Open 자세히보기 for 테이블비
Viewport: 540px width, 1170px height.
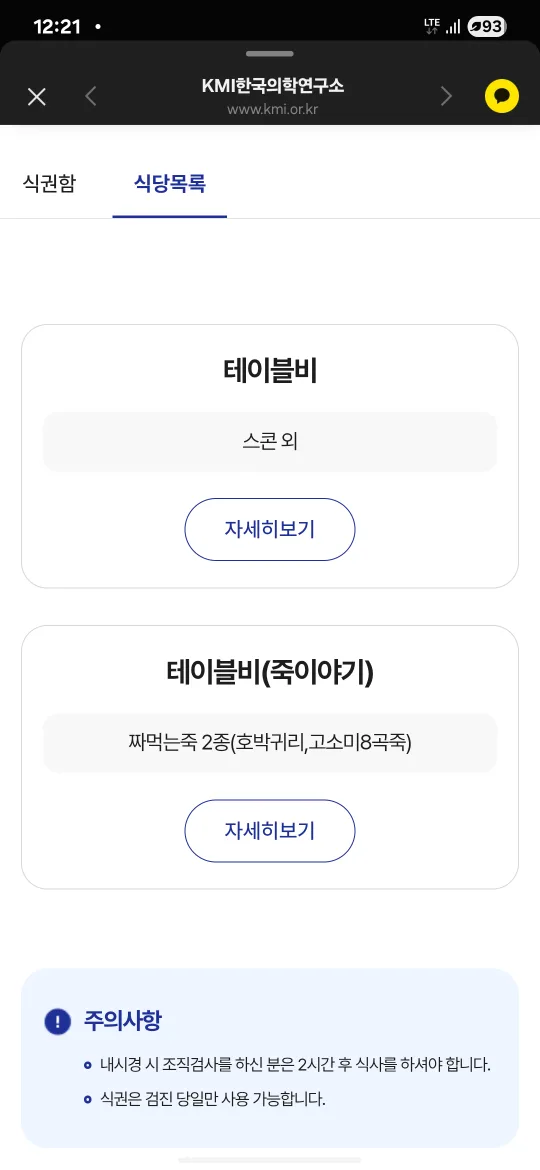pos(270,529)
